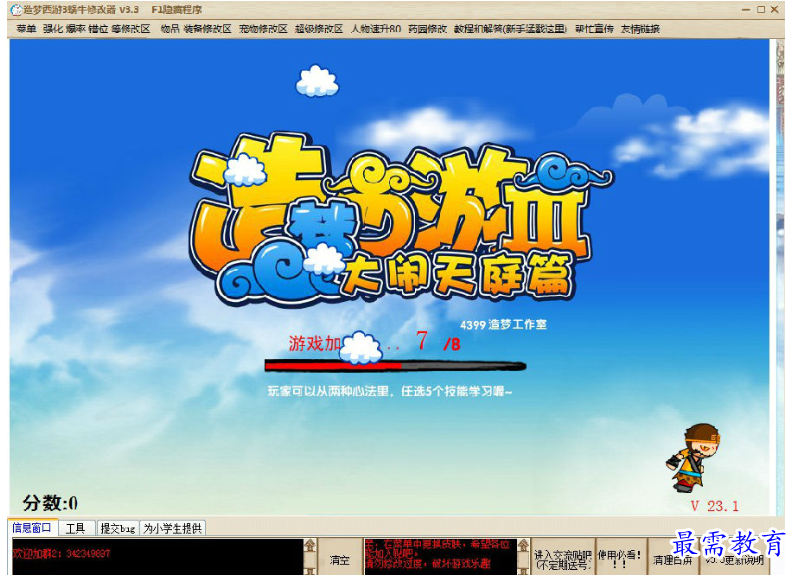Click the game loading progress bar
This screenshot has height=575, width=794.
pyautogui.click(x=395, y=365)
